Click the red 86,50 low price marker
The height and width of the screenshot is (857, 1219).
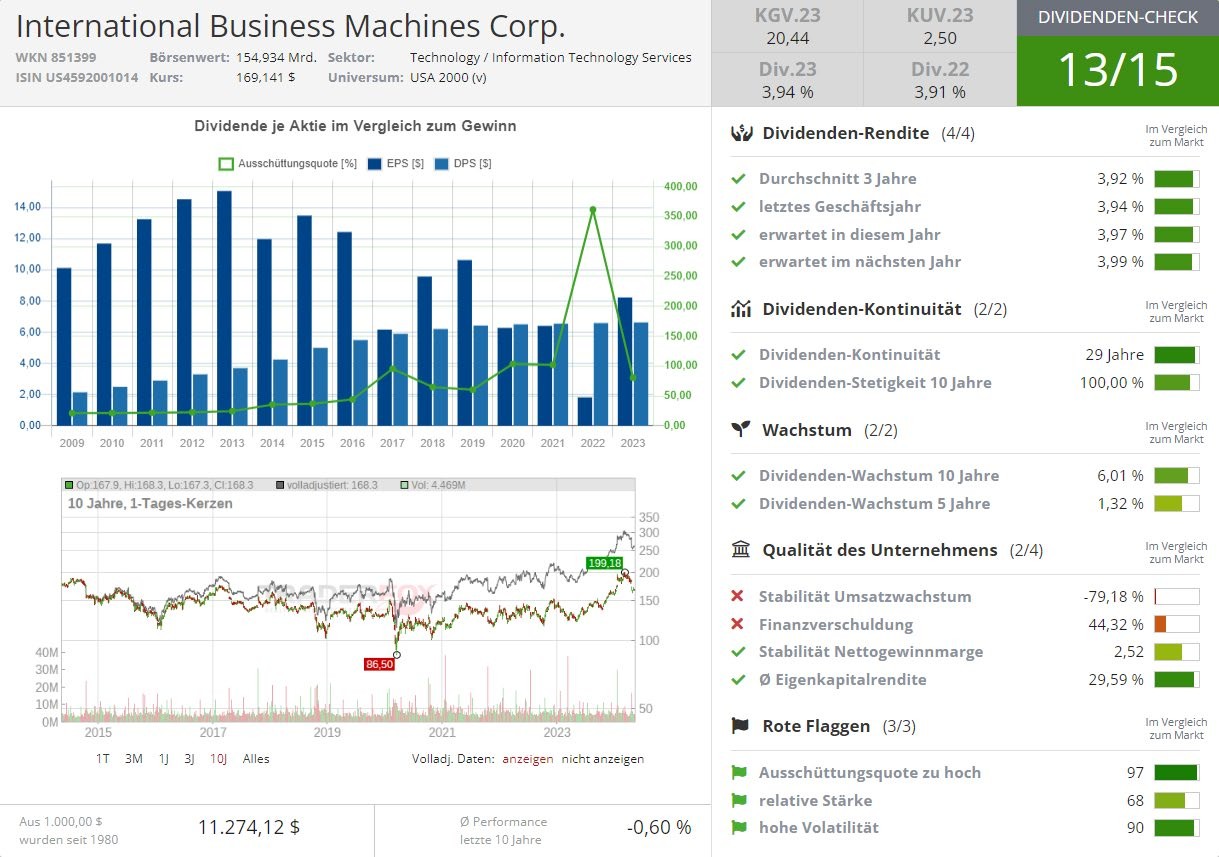click(379, 664)
